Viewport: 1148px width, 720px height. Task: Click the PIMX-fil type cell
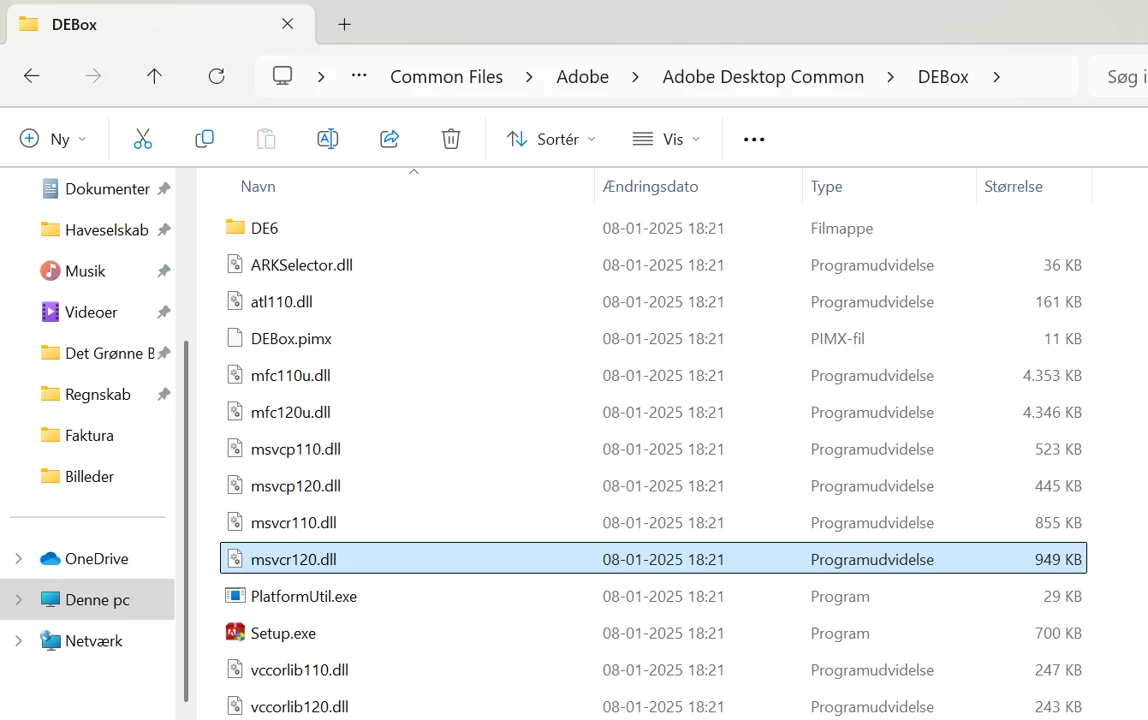[838, 338]
